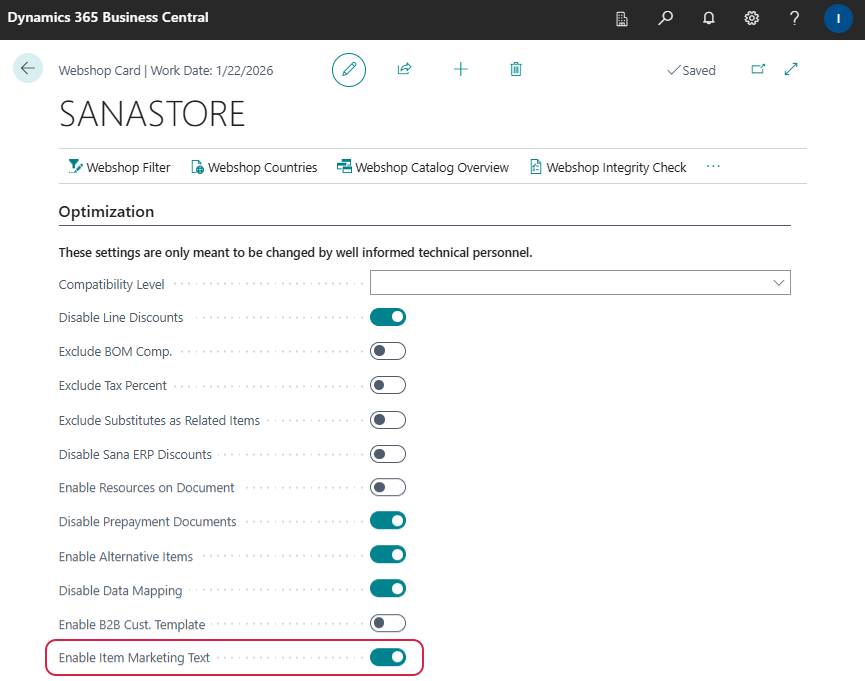Open search magnifier in top bar
Image resolution: width=865 pixels, height=681 pixels.
coord(665,18)
